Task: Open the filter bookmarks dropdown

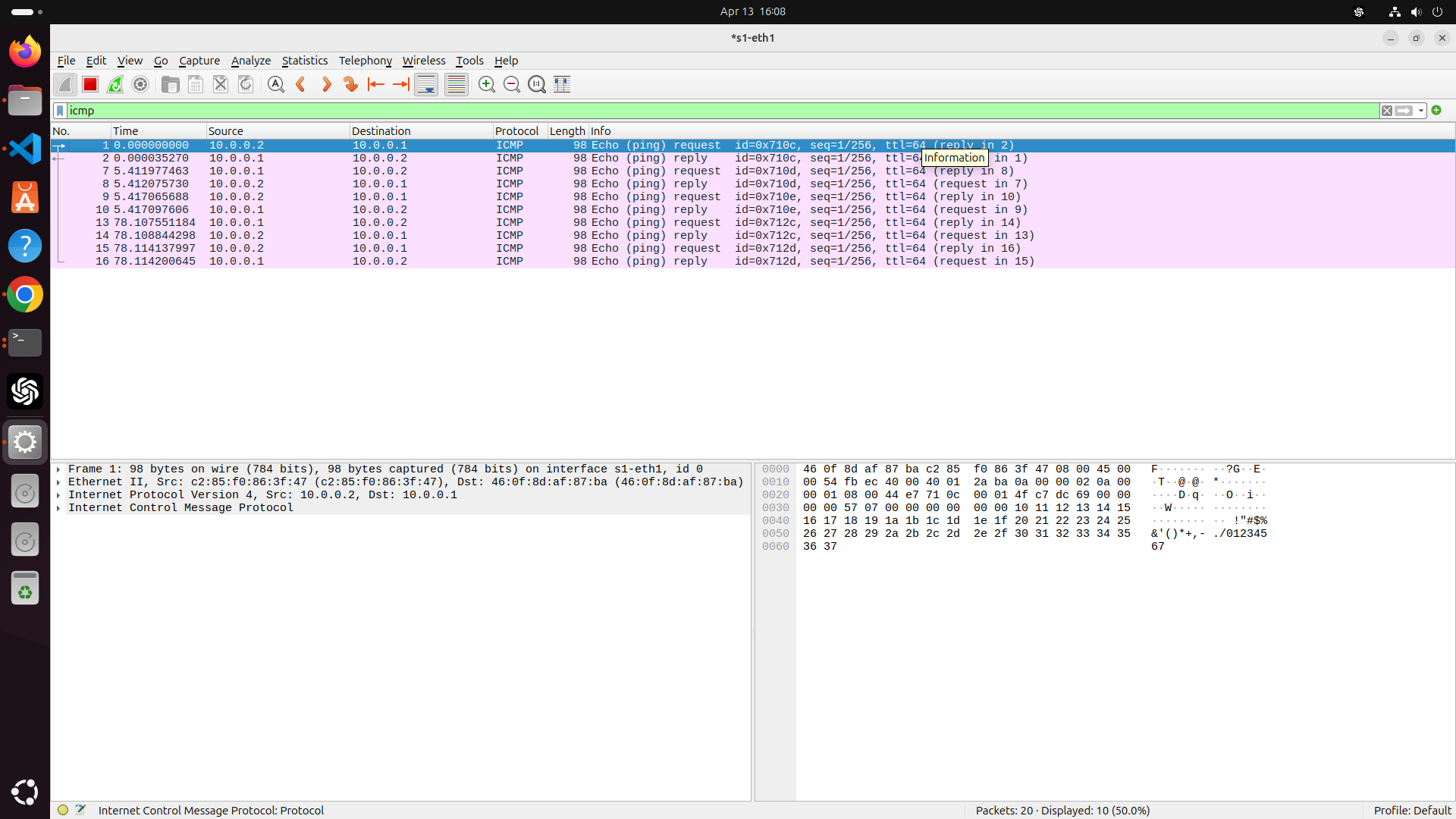Action: 60,111
